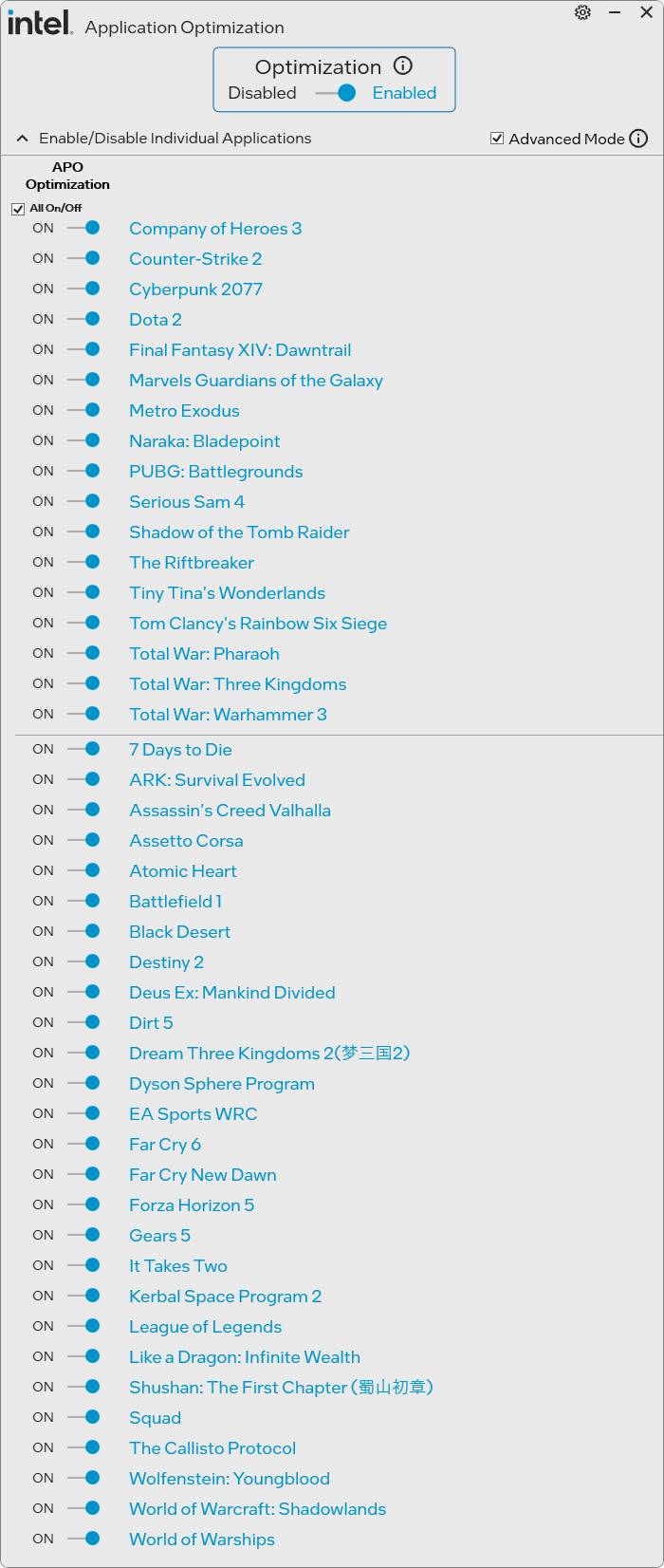The width and height of the screenshot is (664, 1568).
Task: Uncheck the All On/Off checkbox
Action: click(x=18, y=209)
